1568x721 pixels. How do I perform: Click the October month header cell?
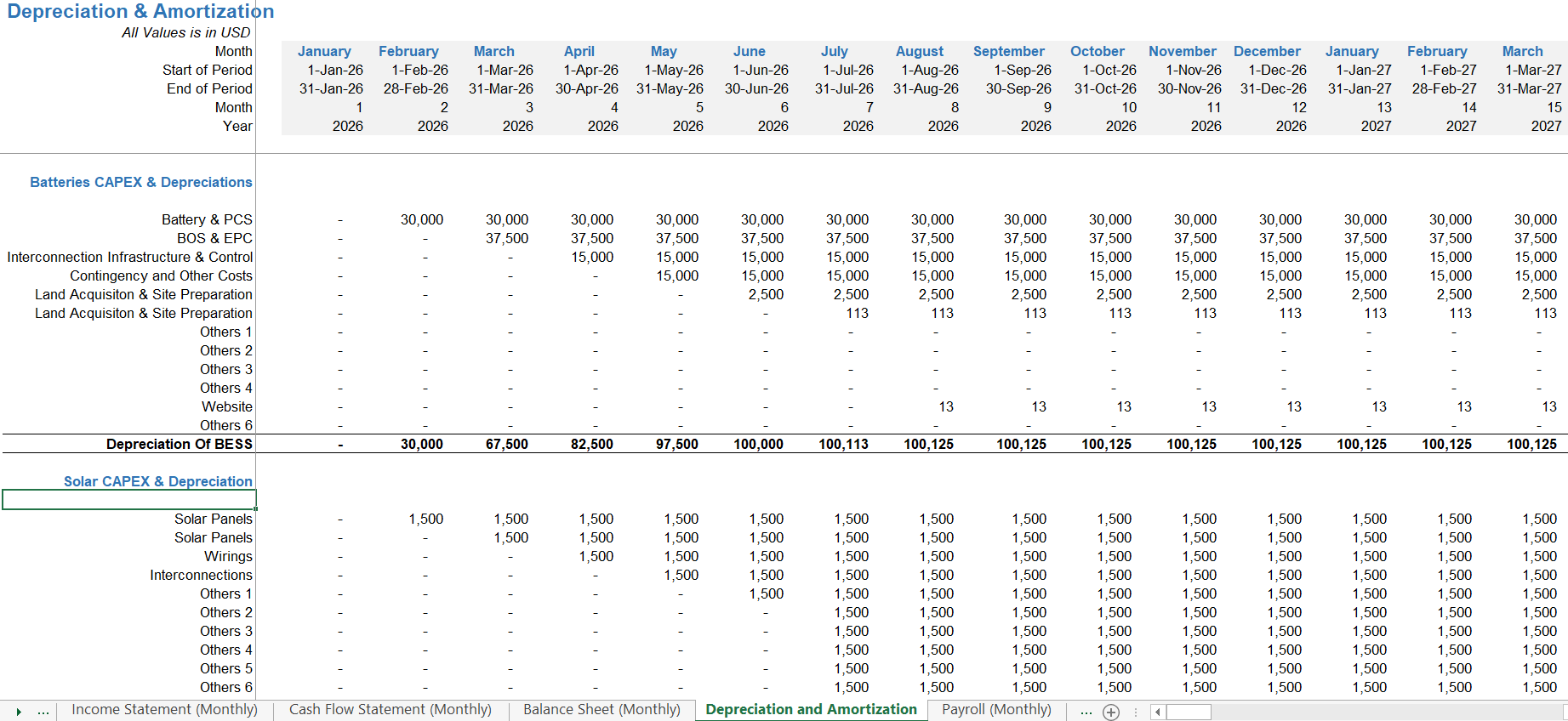[x=1098, y=51]
